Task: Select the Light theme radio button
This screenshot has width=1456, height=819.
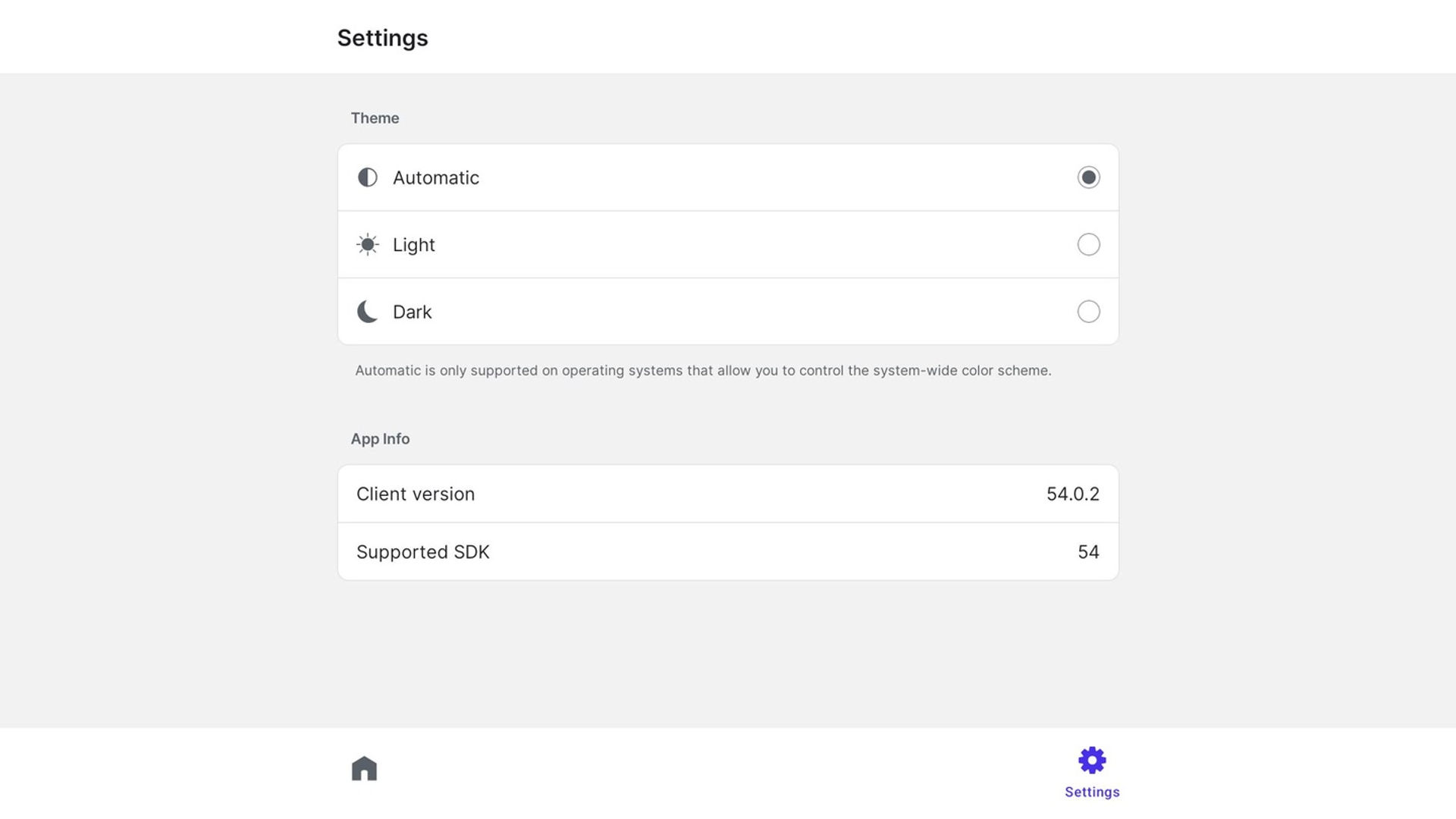Action: point(1088,244)
